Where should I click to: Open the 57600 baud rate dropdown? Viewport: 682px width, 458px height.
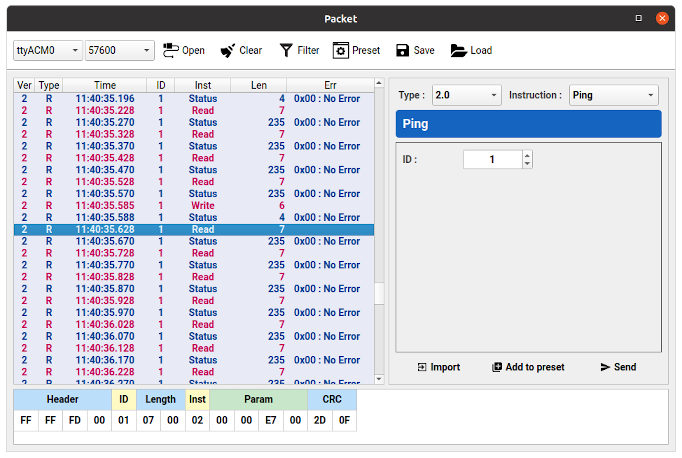tap(119, 50)
